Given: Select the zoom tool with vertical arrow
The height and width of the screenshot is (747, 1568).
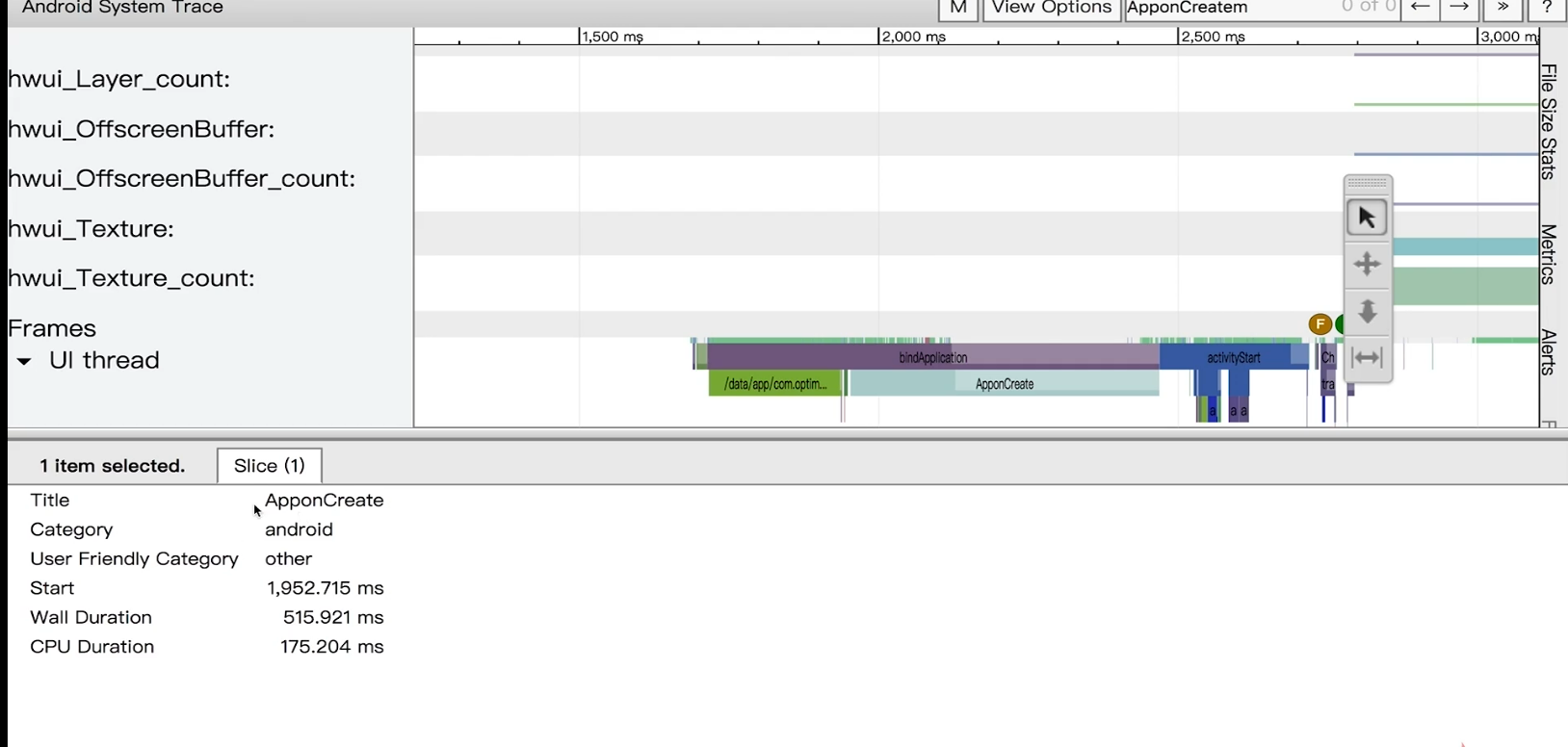Looking at the screenshot, I should 1367,312.
